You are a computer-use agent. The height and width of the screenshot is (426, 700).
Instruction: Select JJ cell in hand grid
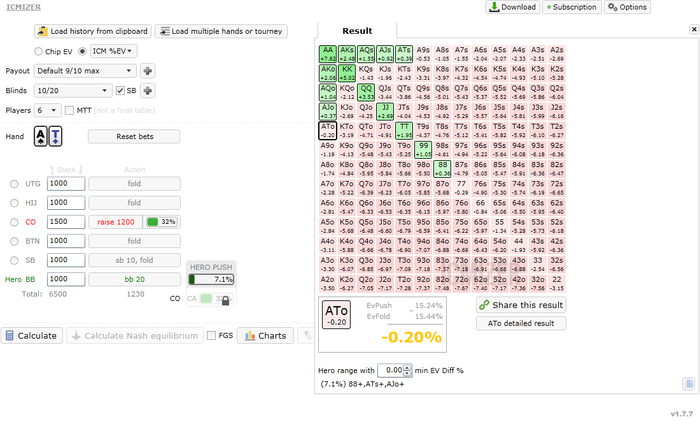point(385,112)
